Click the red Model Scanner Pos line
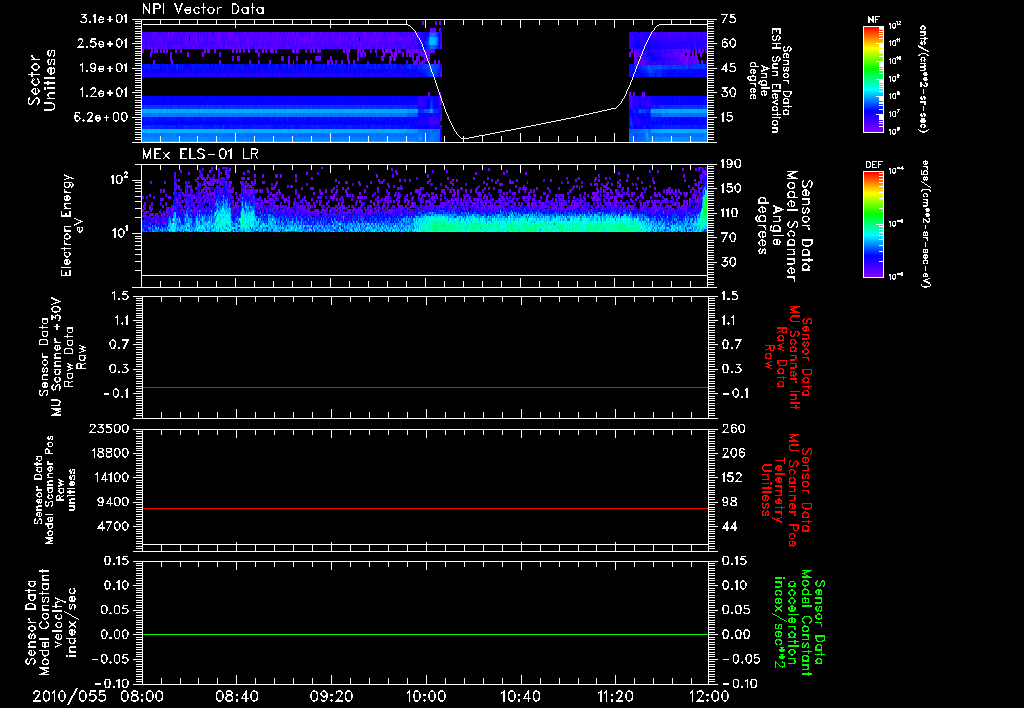The width and height of the screenshot is (1024, 708). click(424, 508)
